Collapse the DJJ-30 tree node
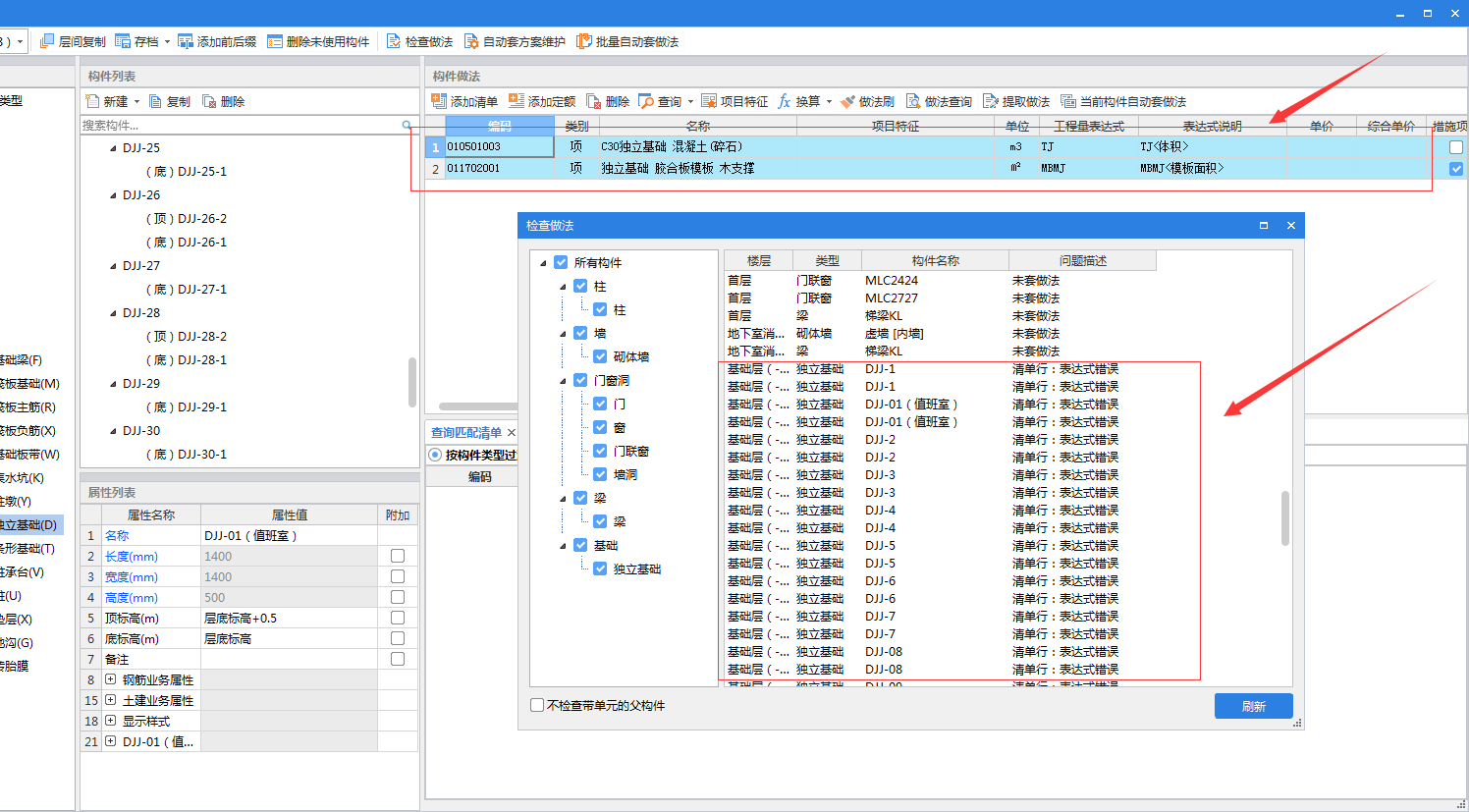Viewport: 1469px width, 812px height. 113,431
